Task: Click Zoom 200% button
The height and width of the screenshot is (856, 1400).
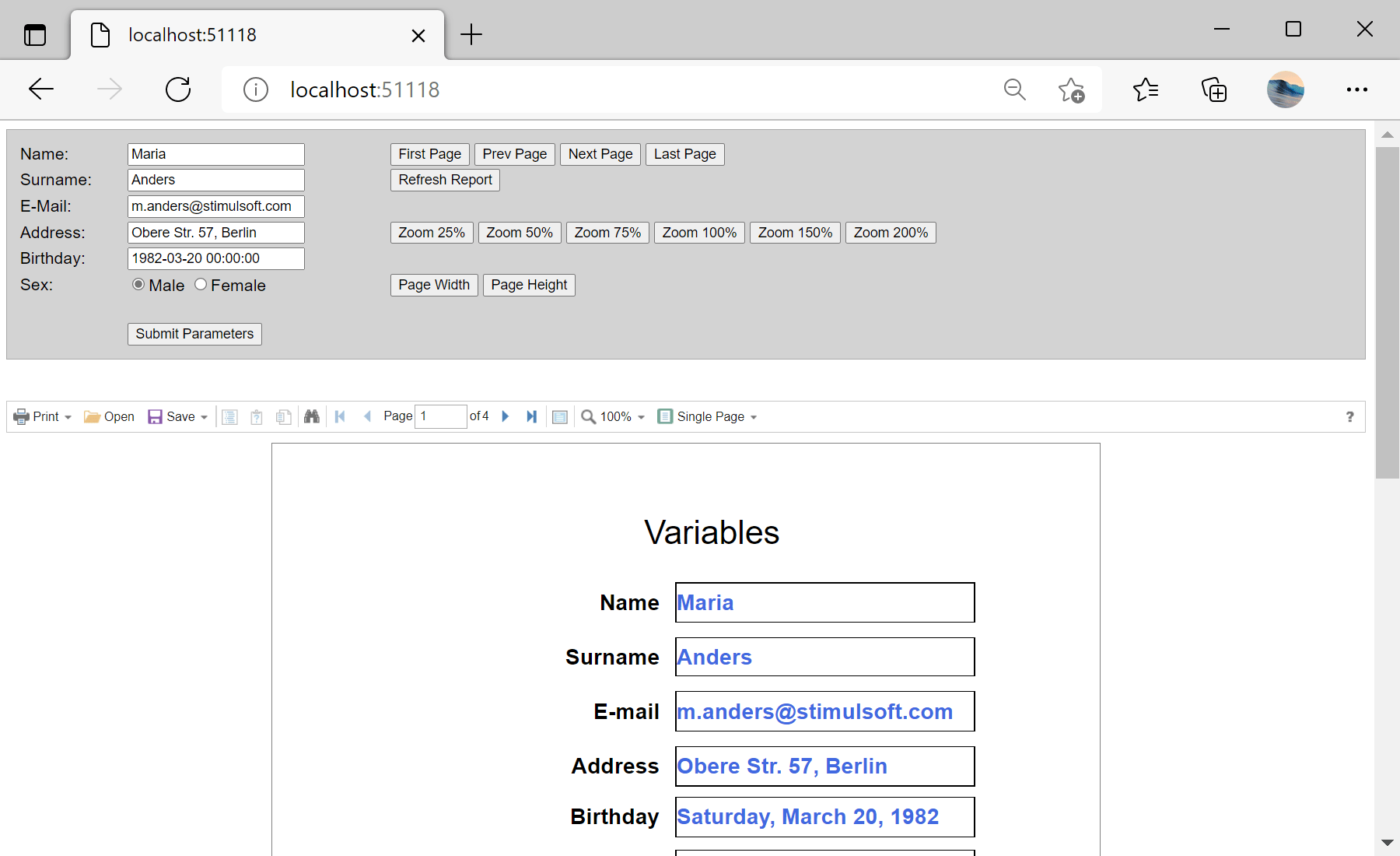Action: tap(890, 232)
